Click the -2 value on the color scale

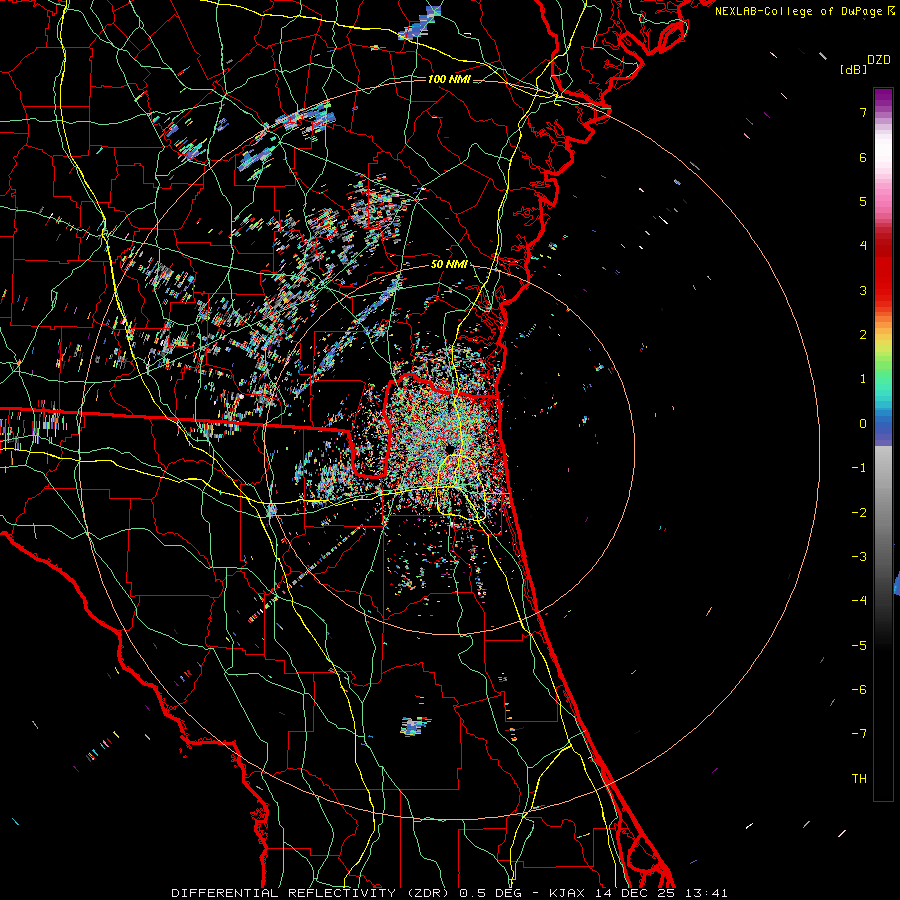(x=859, y=513)
